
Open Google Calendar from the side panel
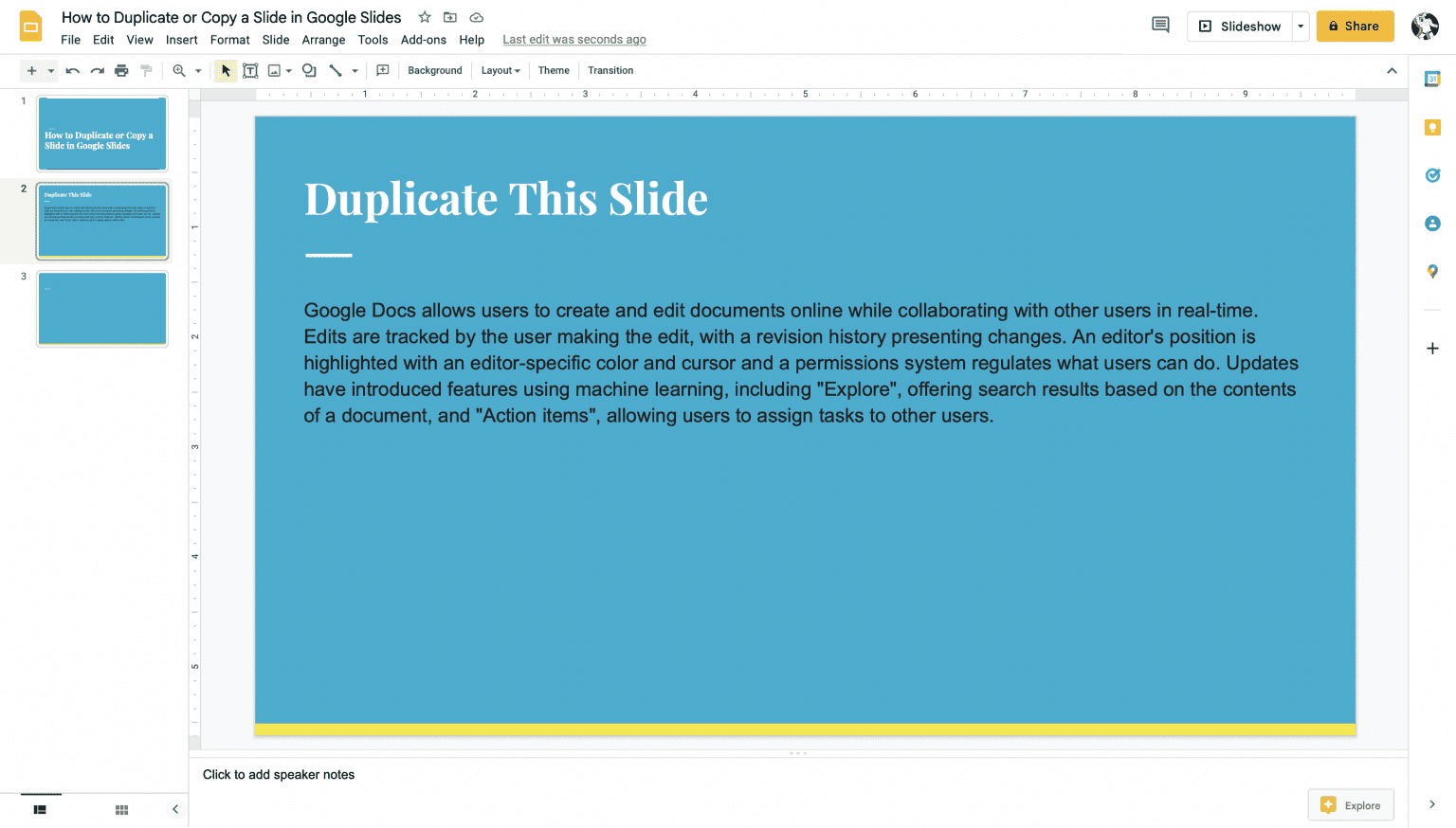pyautogui.click(x=1432, y=79)
